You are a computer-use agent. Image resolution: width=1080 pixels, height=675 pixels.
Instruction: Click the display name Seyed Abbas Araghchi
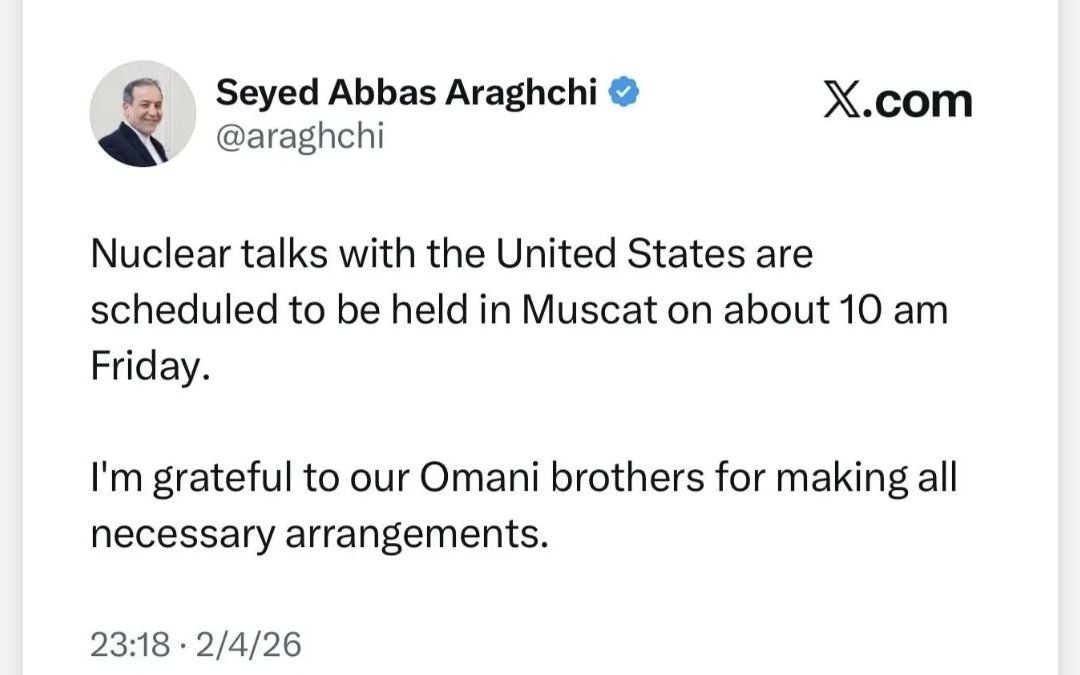[406, 94]
